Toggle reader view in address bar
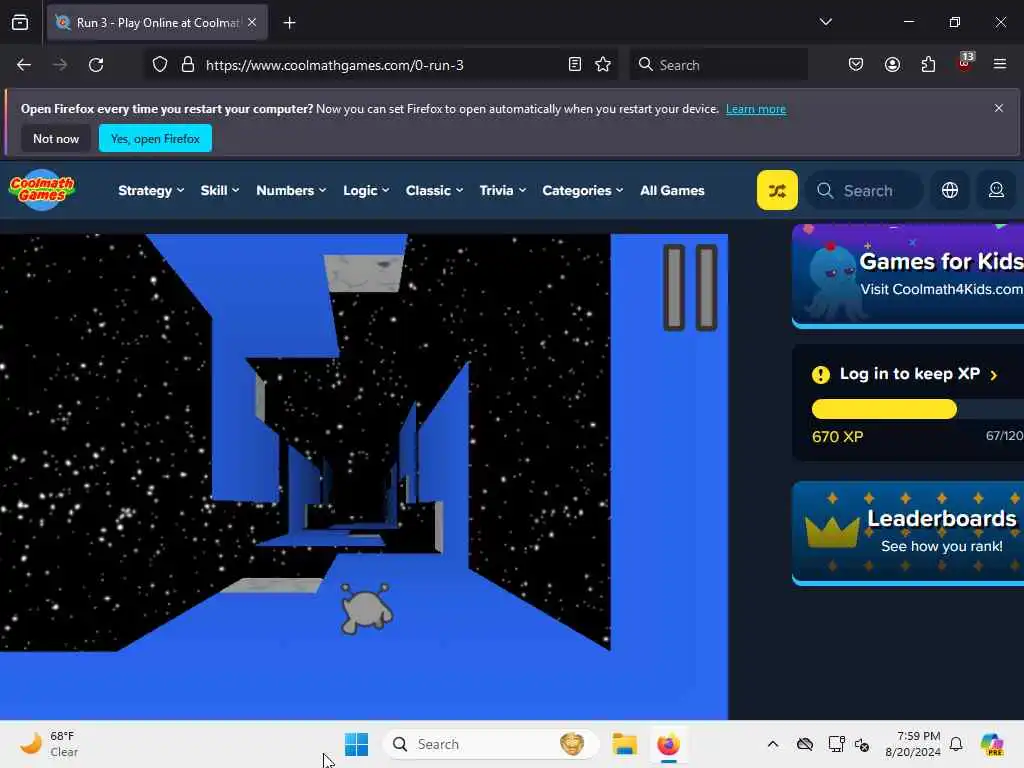1024x768 pixels. tap(575, 64)
